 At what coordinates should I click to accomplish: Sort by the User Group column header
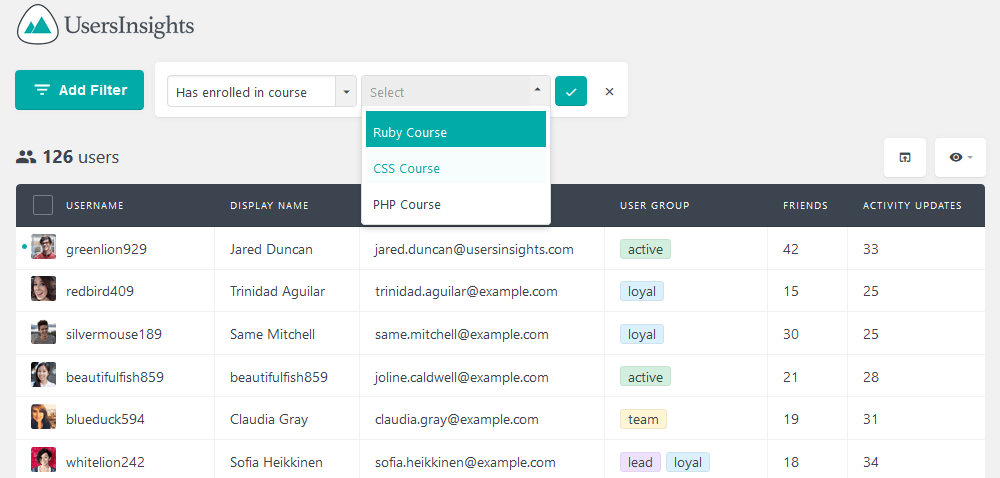tap(654, 205)
